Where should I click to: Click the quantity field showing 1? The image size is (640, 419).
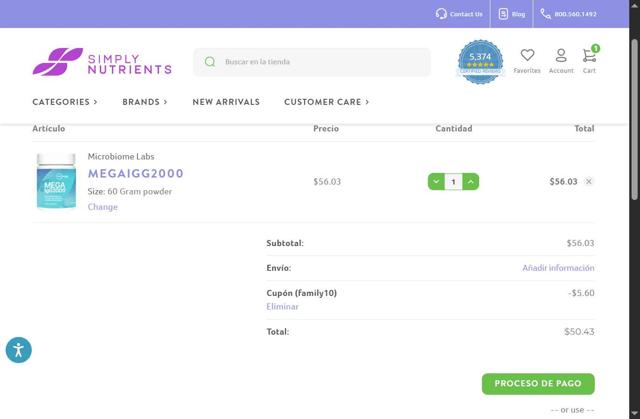[453, 182]
